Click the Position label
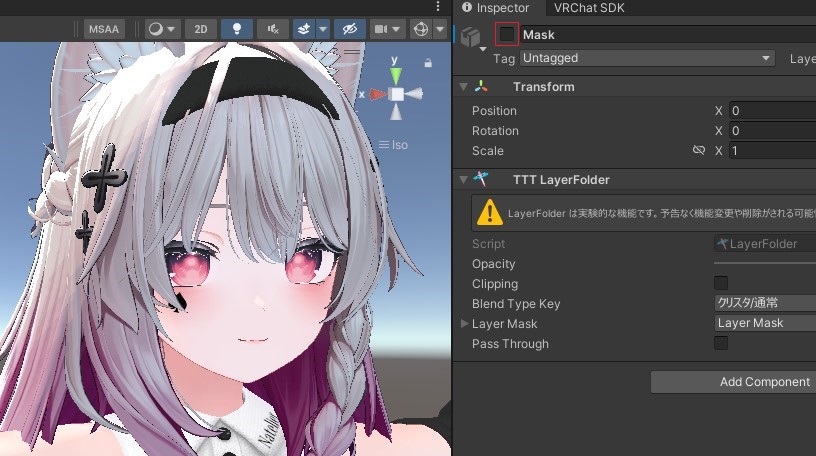The image size is (816, 456). tap(494, 110)
